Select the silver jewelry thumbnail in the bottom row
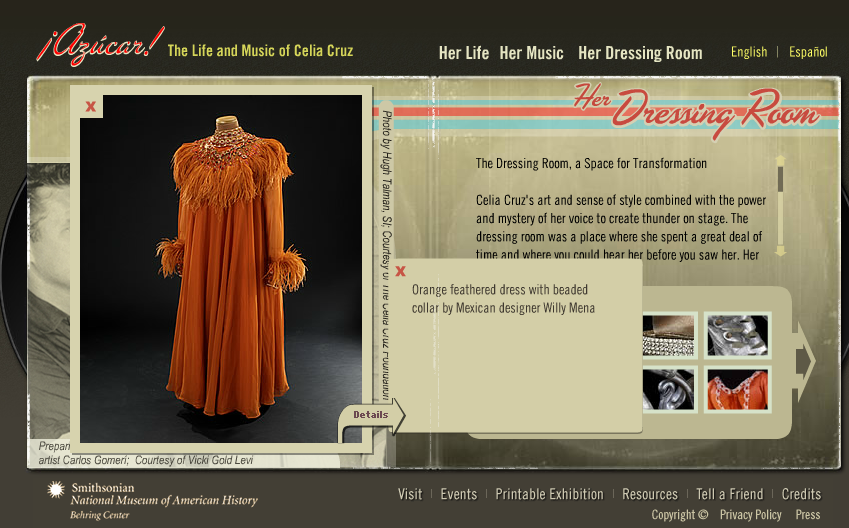This screenshot has width=849, height=528. tap(668, 390)
